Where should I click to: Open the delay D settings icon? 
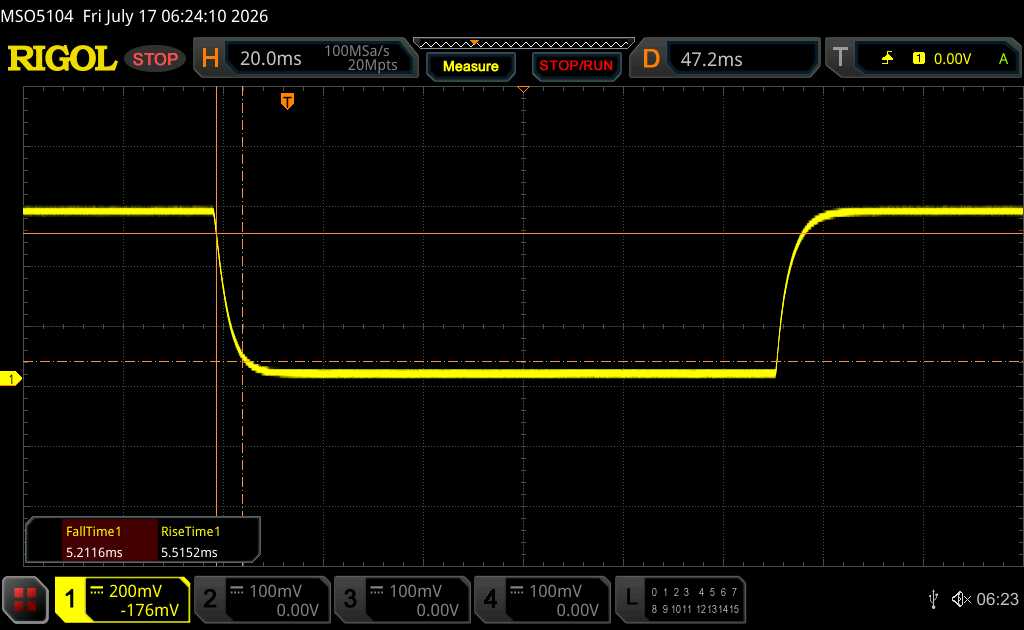point(651,59)
